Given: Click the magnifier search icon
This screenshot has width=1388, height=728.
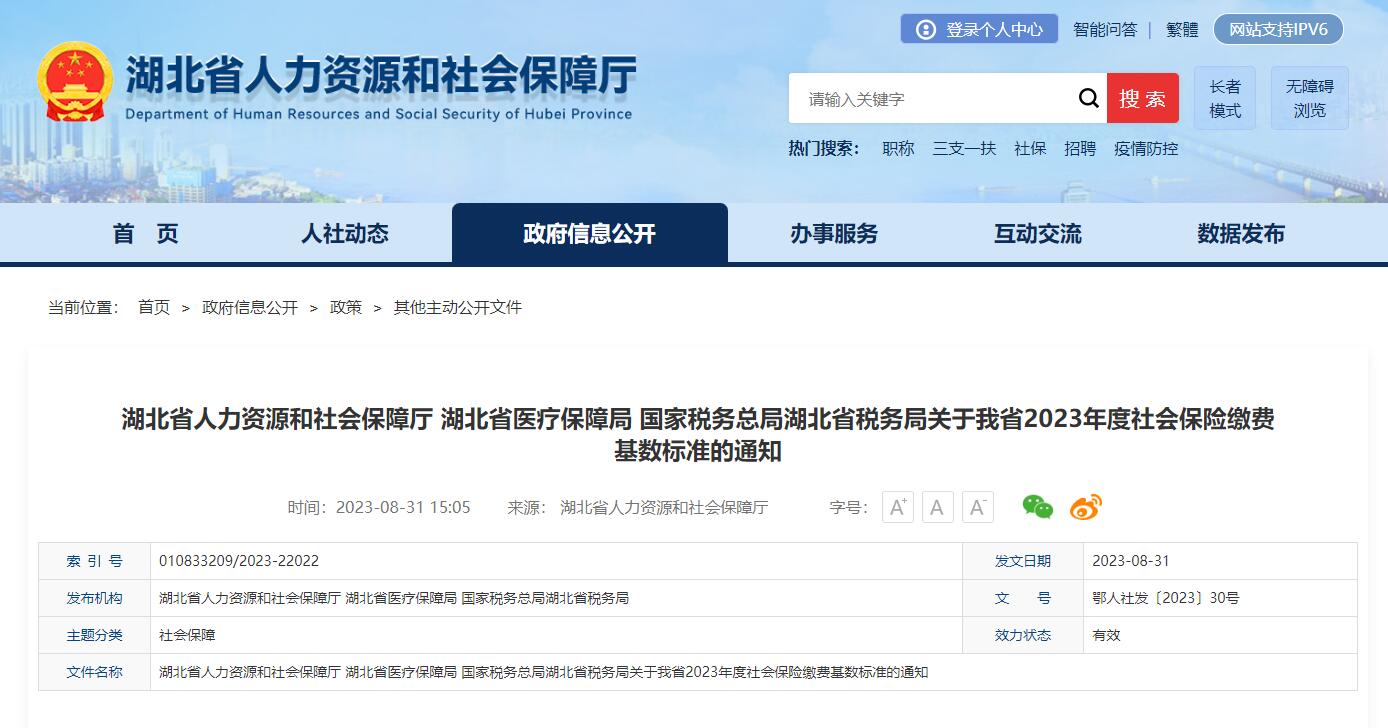Looking at the screenshot, I should tap(1088, 98).
